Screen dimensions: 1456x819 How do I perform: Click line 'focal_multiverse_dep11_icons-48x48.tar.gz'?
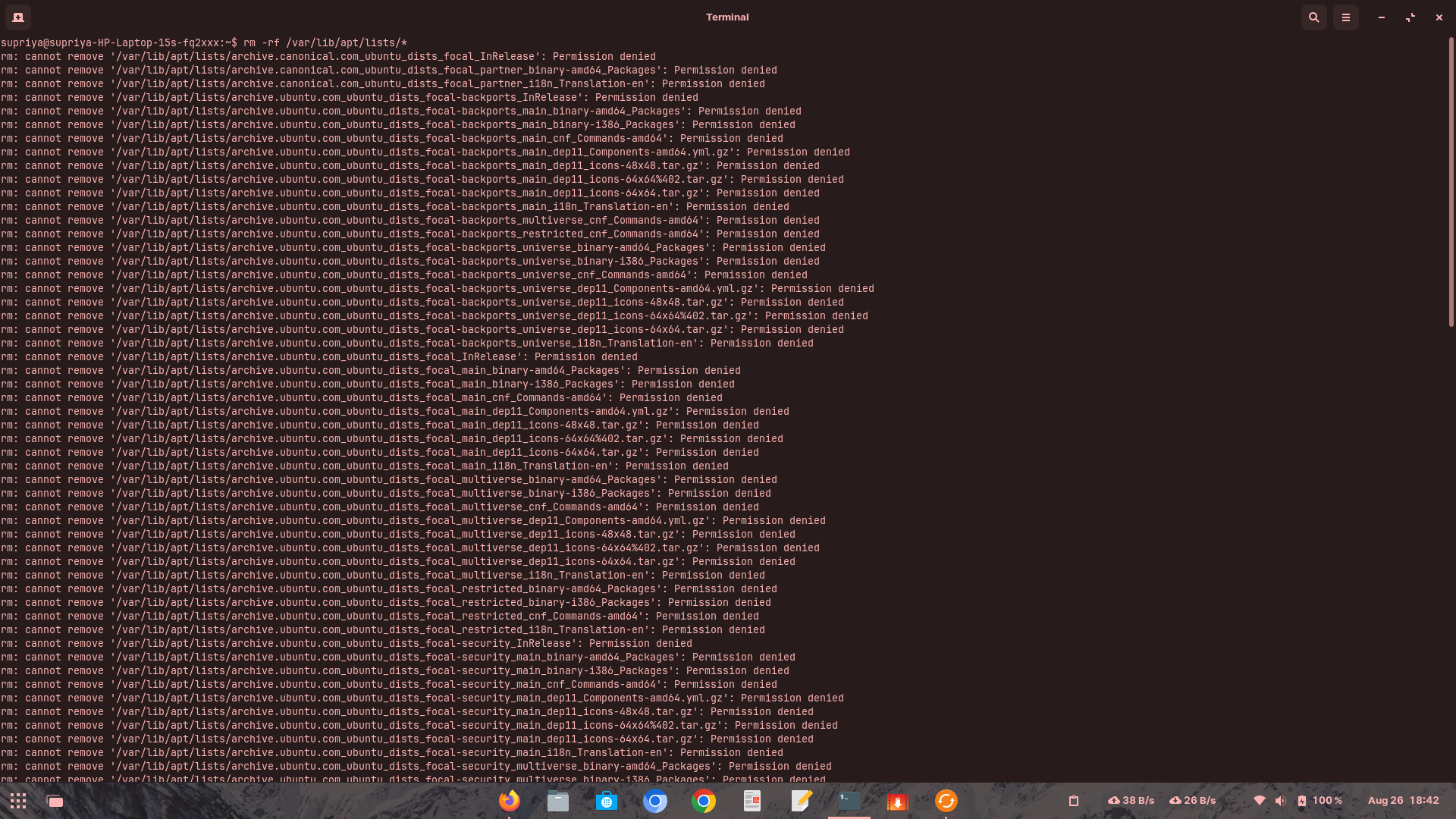coord(398,534)
